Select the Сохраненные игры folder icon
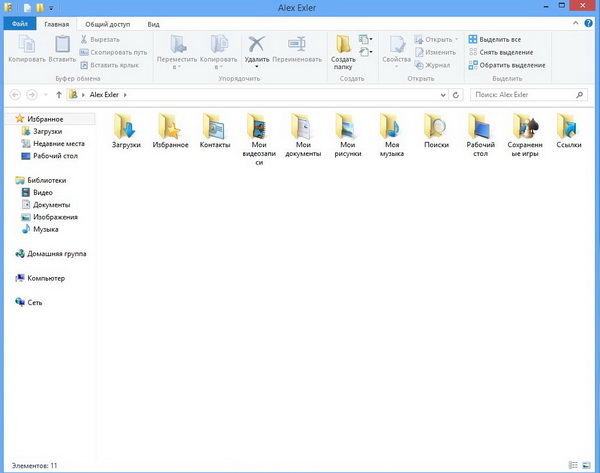The width and height of the screenshot is (600, 473). (525, 126)
